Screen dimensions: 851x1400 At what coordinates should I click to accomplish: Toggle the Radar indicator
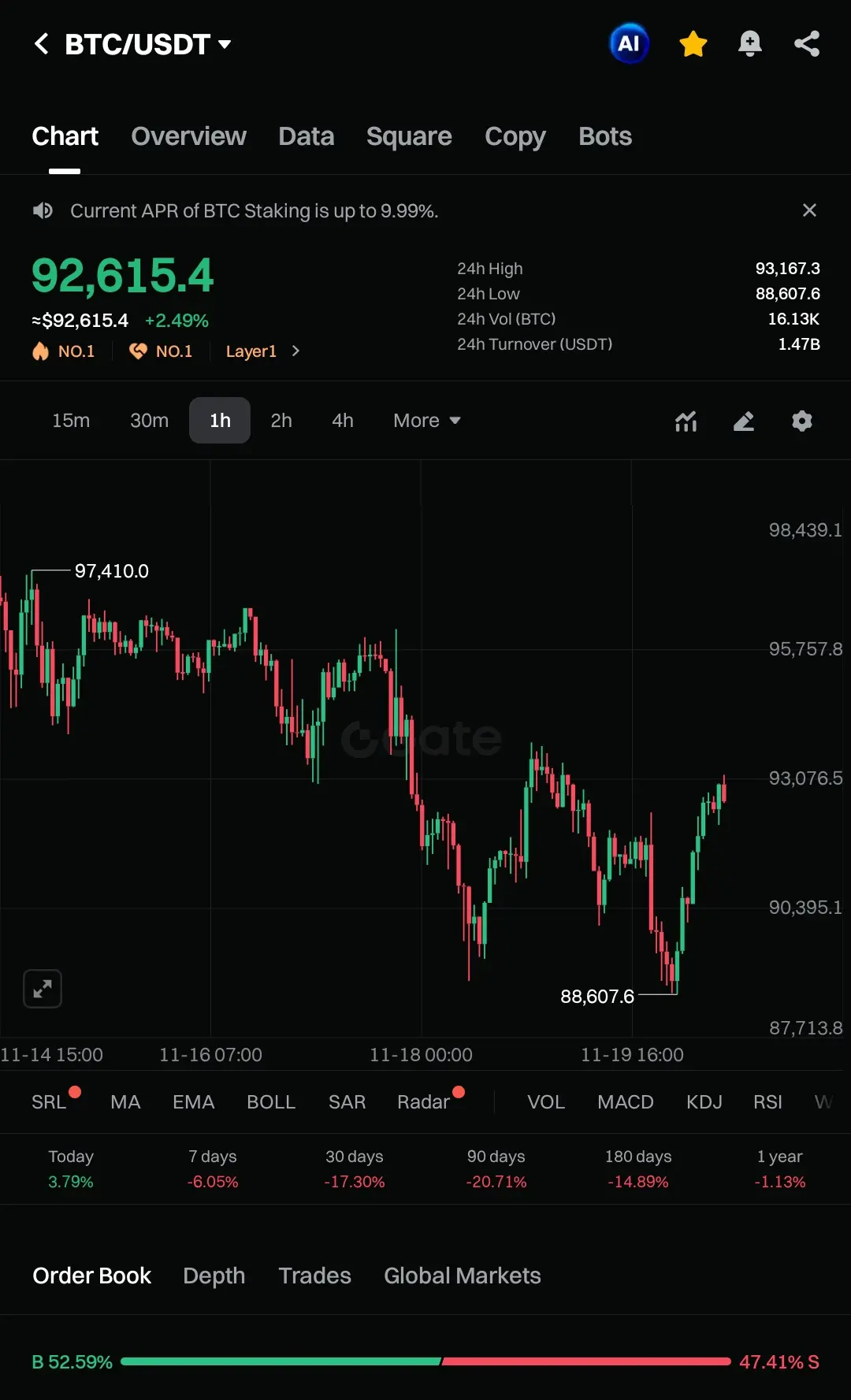pos(424,1102)
